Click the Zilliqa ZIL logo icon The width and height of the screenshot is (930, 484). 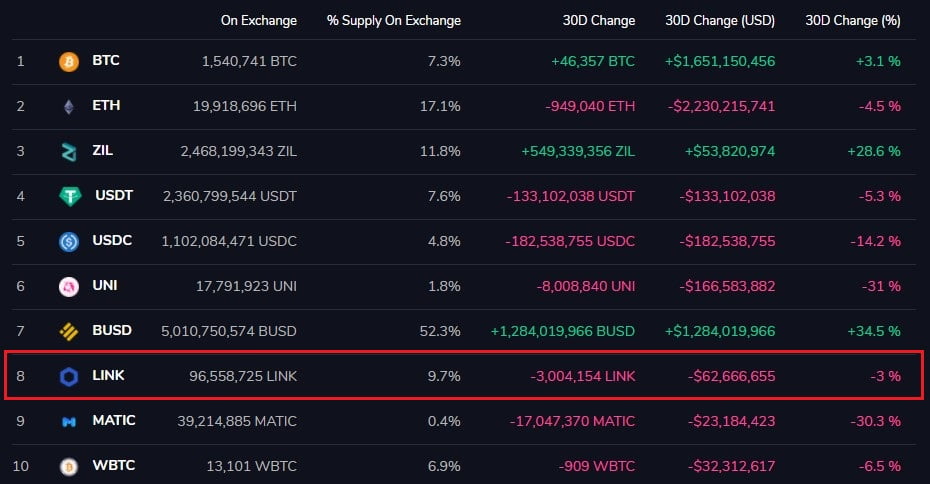click(68, 151)
